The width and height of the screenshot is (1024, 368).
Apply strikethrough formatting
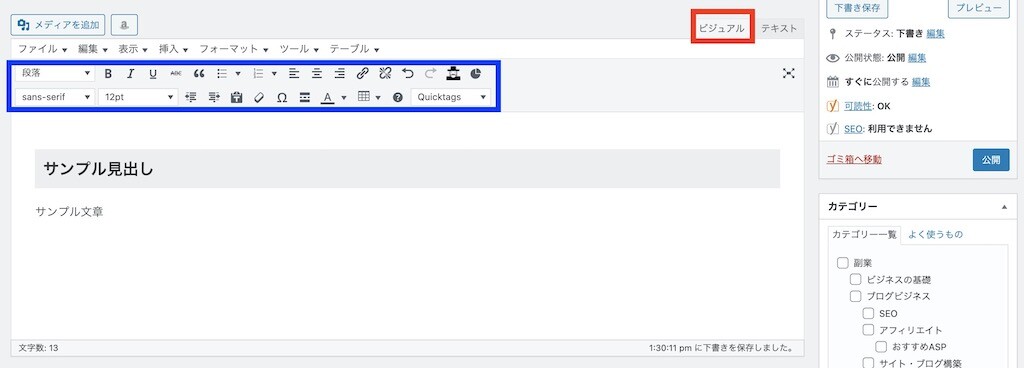176,74
